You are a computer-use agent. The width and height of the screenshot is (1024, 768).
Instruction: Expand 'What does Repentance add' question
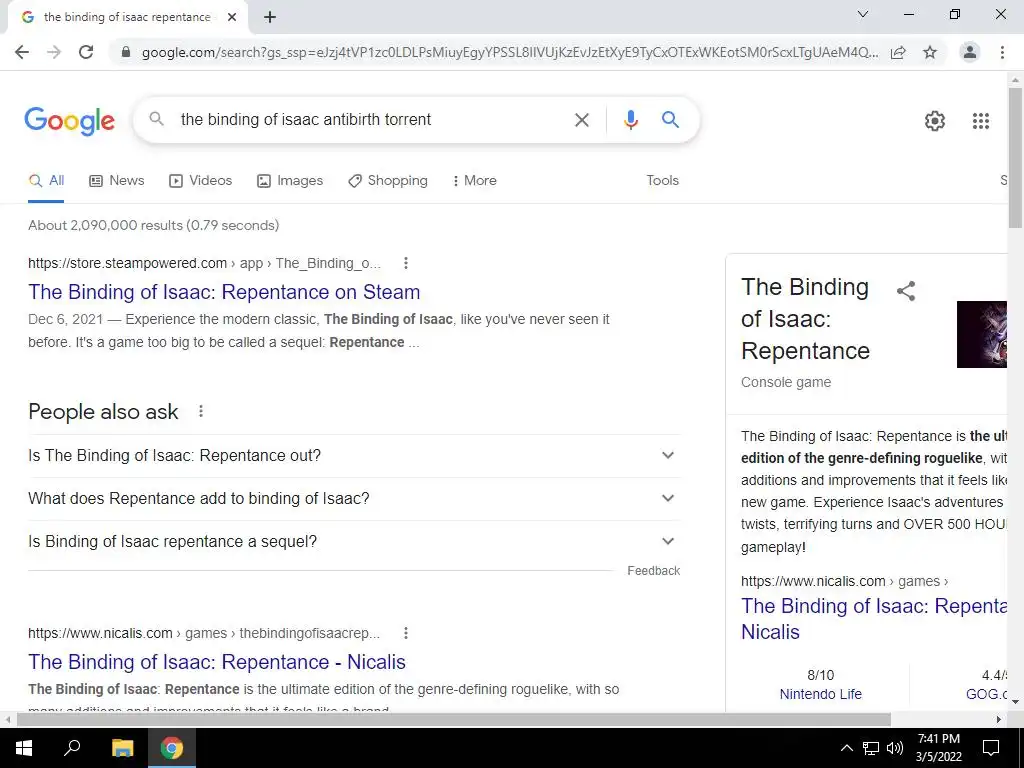(x=354, y=498)
